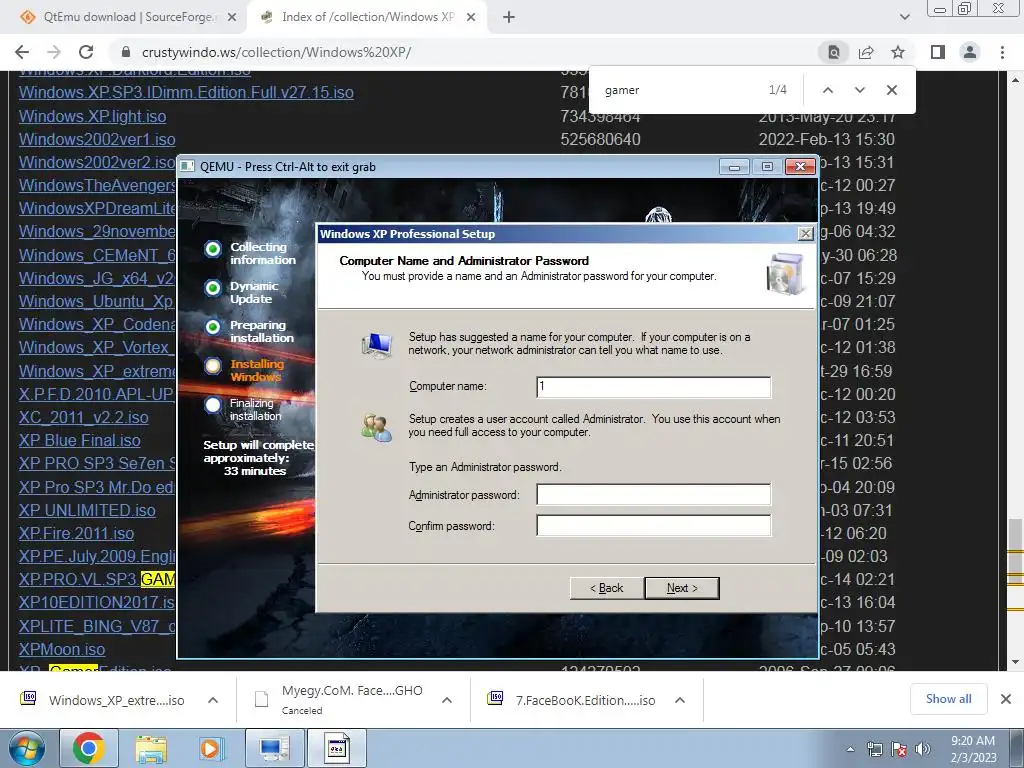
Task: Click the Computer name field in XP Setup
Action: [x=654, y=387]
